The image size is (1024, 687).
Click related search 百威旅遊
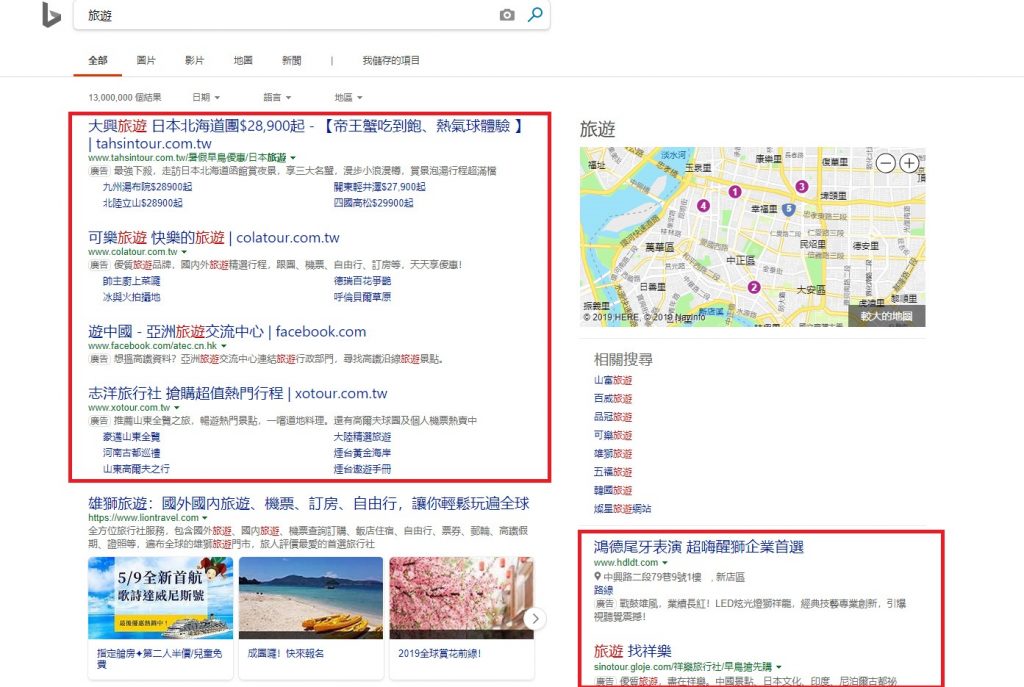coord(613,398)
